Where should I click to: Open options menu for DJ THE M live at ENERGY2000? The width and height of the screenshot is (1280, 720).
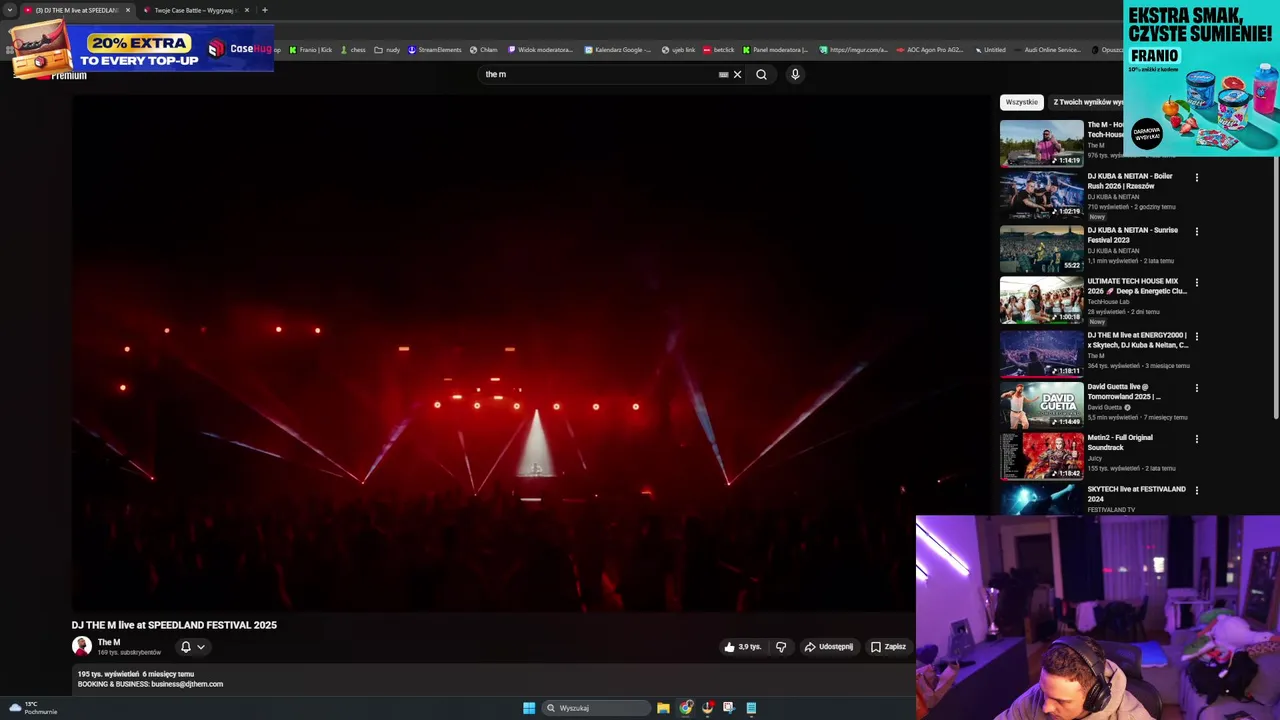tap(1196, 337)
